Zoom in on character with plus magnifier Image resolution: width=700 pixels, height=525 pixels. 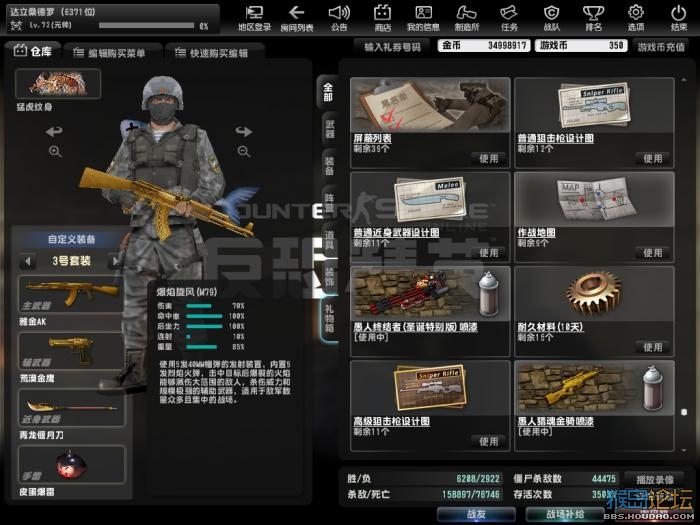[x=55, y=151]
